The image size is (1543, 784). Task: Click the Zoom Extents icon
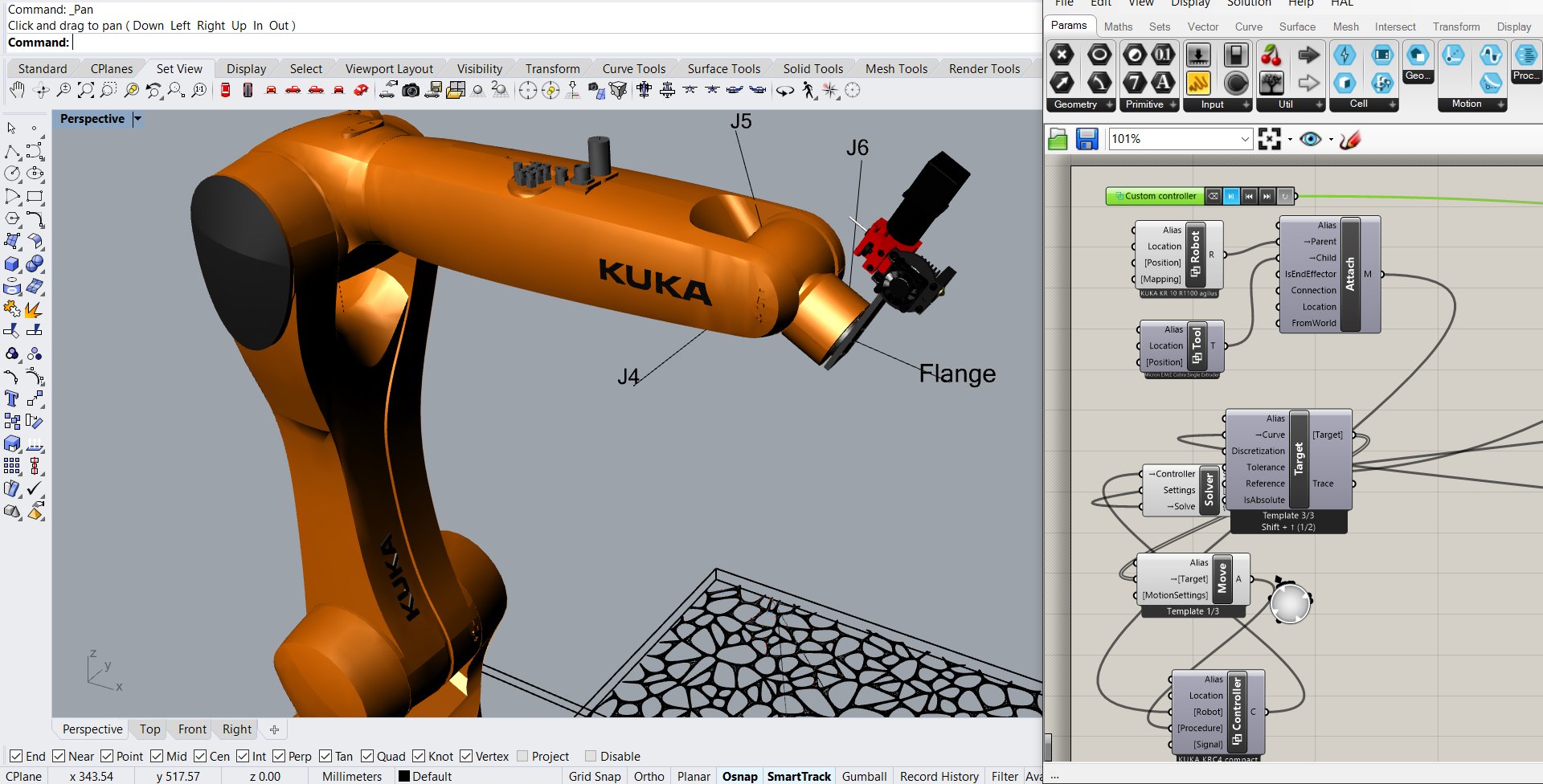pyautogui.click(x=86, y=90)
